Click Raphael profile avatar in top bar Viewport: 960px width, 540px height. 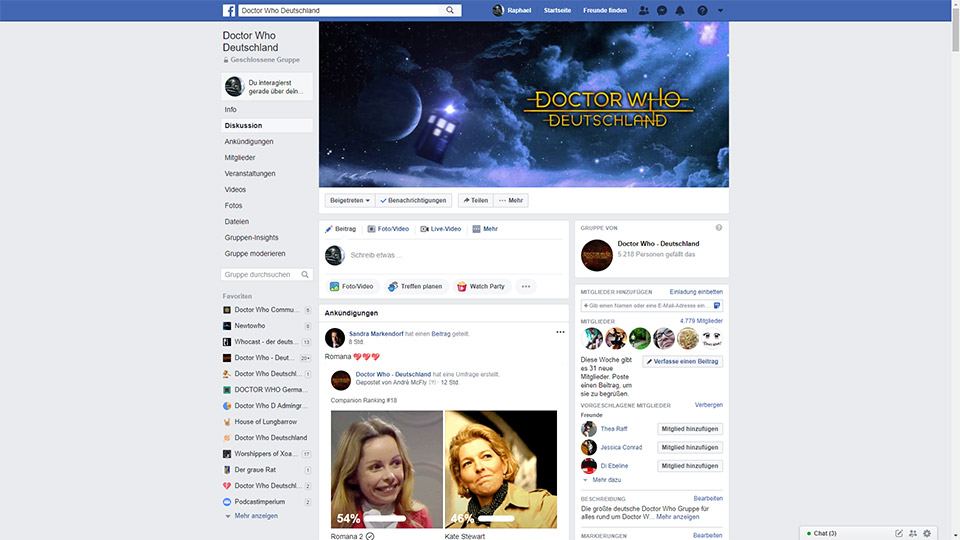(x=498, y=10)
